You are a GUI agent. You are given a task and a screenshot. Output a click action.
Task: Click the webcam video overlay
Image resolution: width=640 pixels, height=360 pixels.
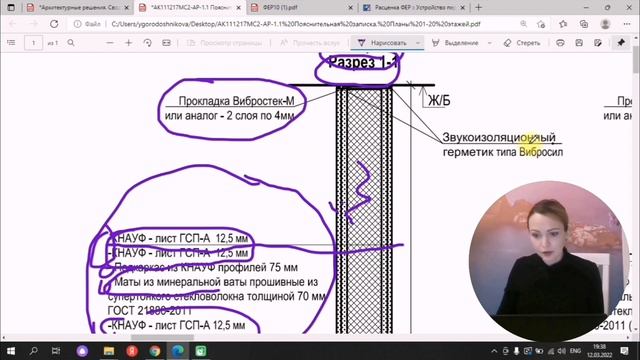point(549,260)
